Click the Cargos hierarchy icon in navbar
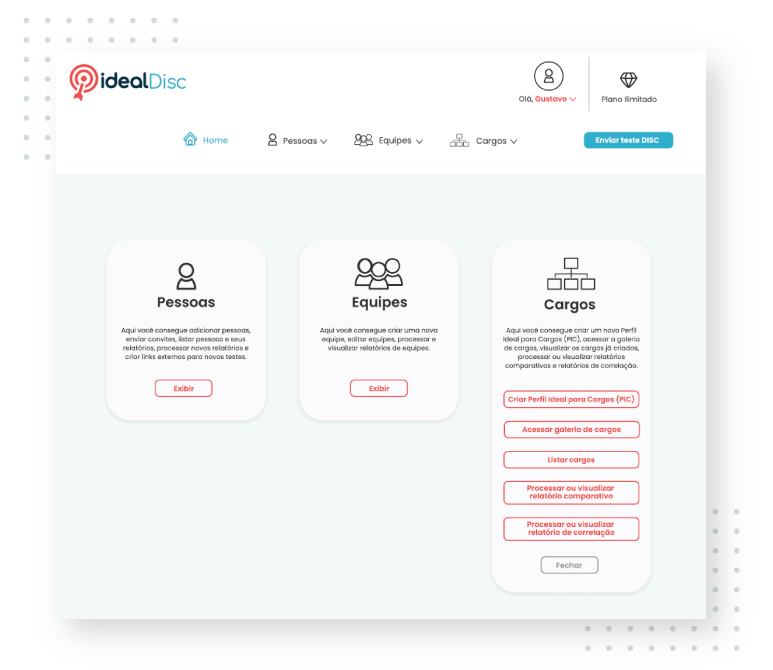The image size is (773, 670). pyautogui.click(x=459, y=141)
